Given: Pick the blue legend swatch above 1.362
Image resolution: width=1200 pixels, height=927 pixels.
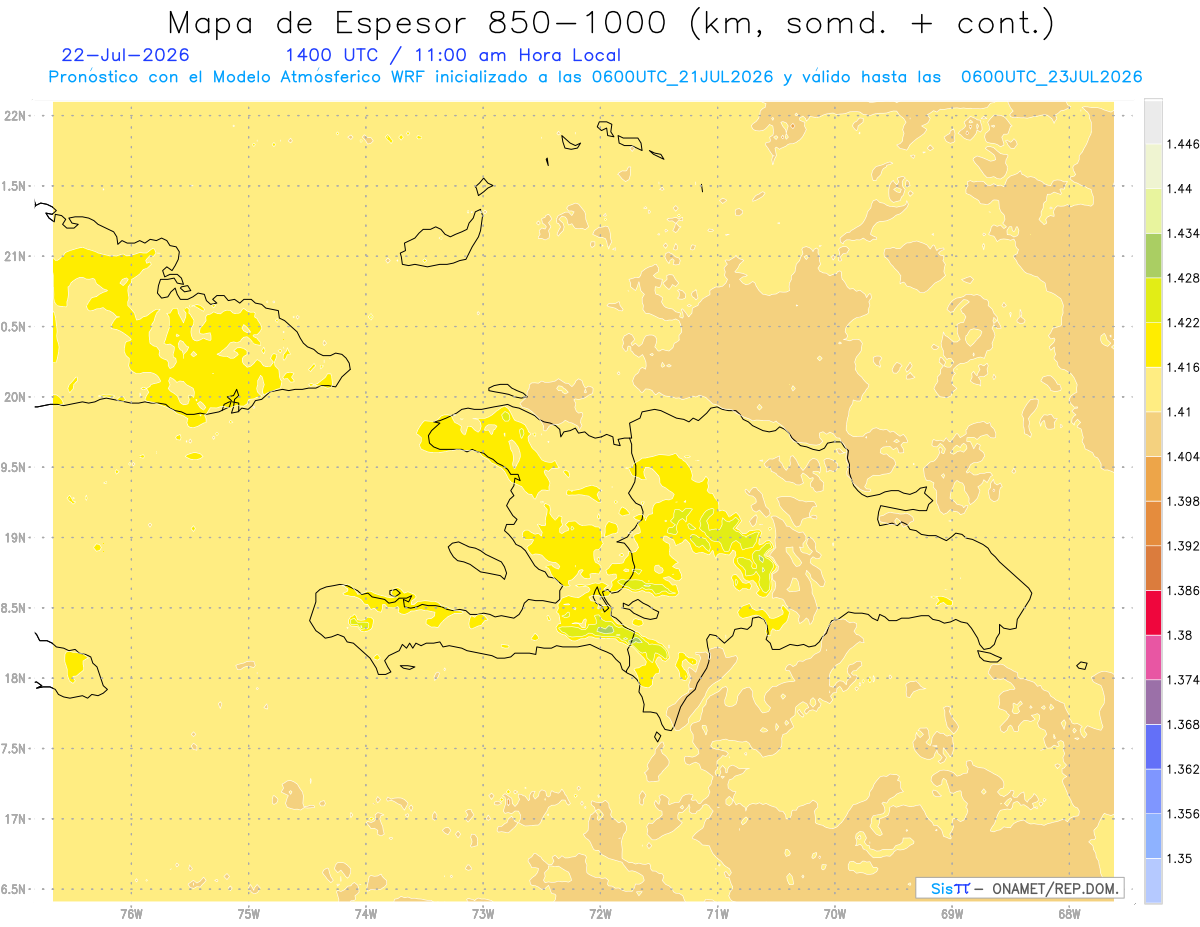Looking at the screenshot, I should tap(1153, 746).
